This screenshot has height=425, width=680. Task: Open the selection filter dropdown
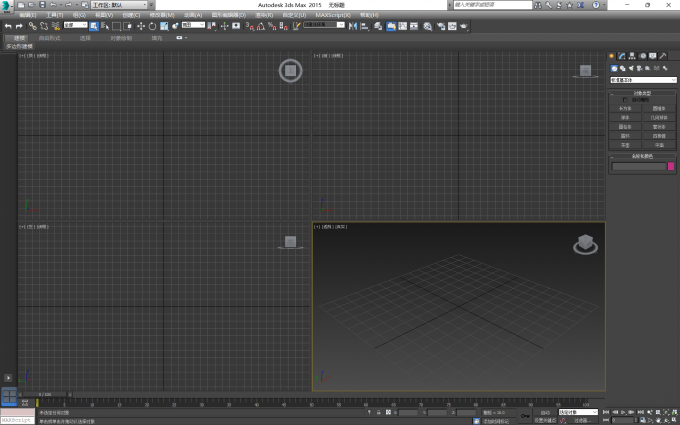click(x=75, y=25)
